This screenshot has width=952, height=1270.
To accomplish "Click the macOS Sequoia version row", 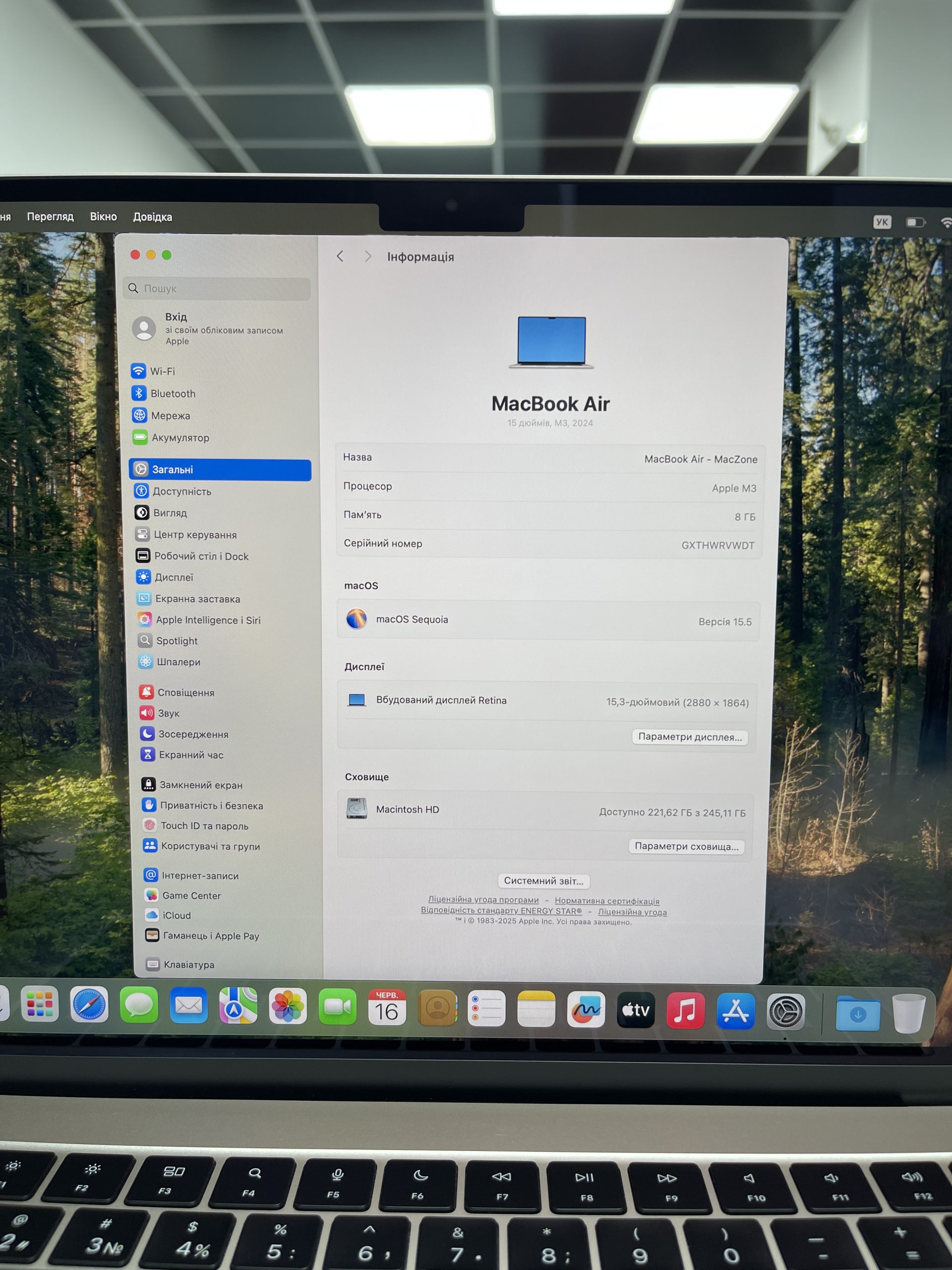I will pos(548,620).
